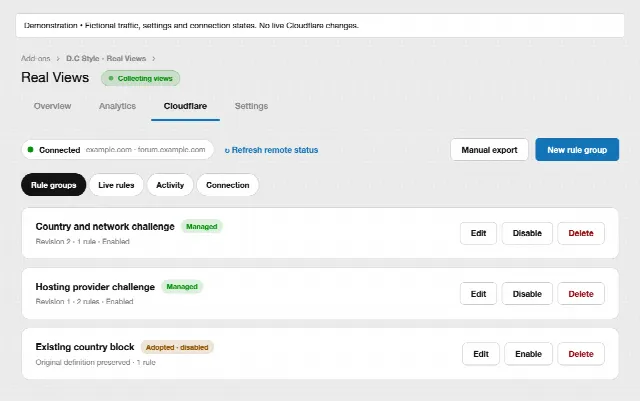
Task: Edit Country and network challenge group
Action: 478,233
